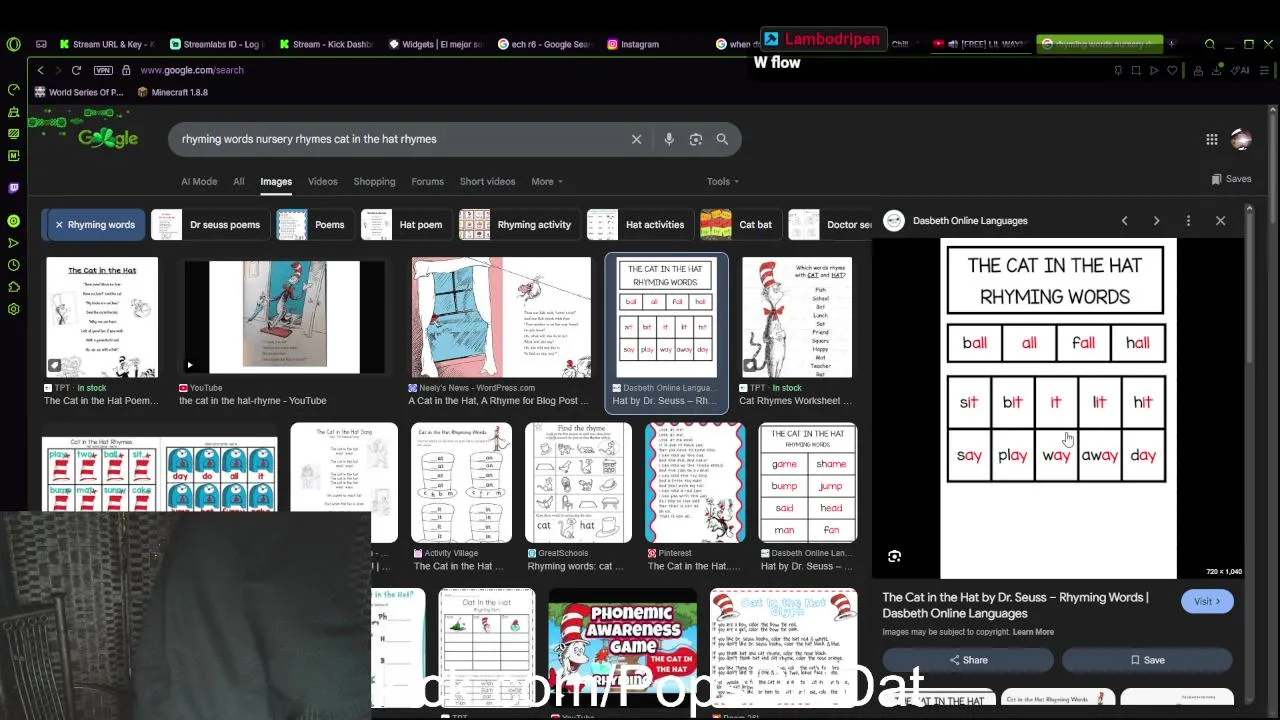Bookmark page with heart icon

coord(1172,70)
